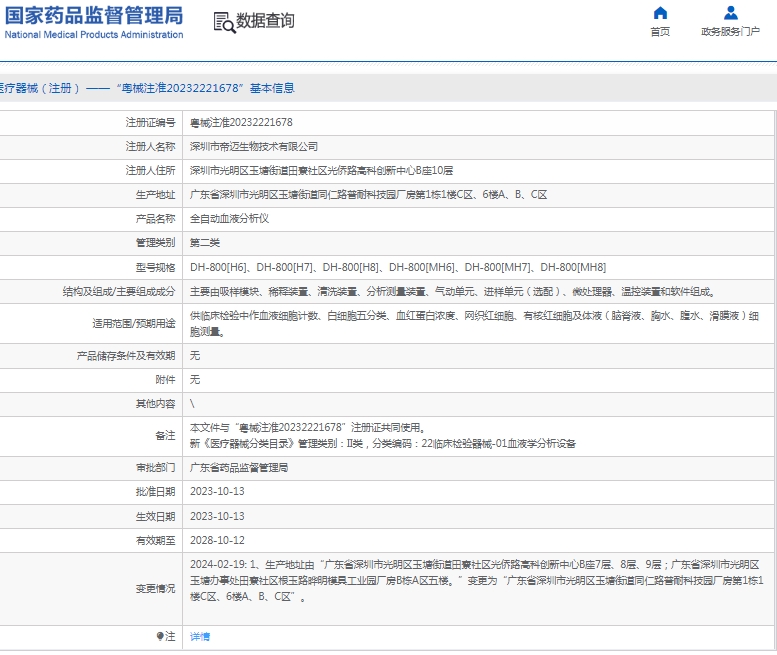Click the home (首页) house icon
777x655 pixels.
pyautogui.click(x=660, y=12)
